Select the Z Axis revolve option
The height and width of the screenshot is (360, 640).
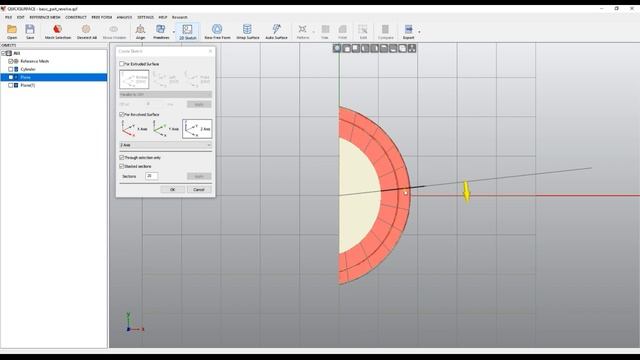pyautogui.click(x=197, y=129)
